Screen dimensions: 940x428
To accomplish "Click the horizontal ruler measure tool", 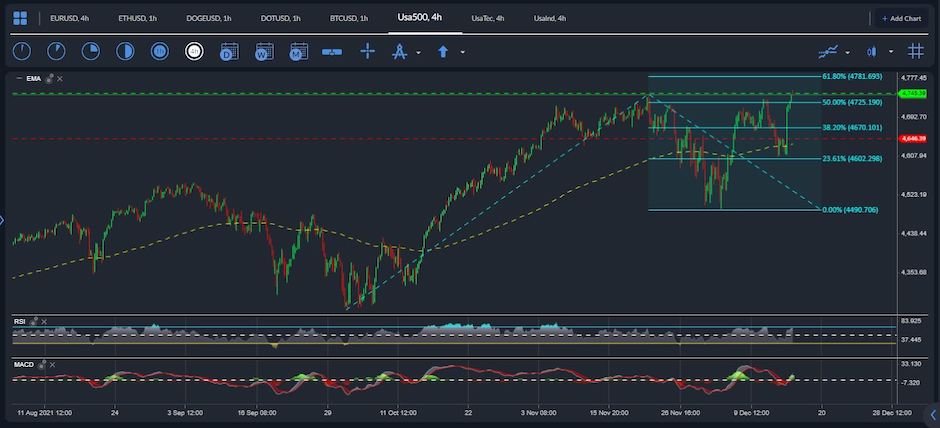I will 332,52.
